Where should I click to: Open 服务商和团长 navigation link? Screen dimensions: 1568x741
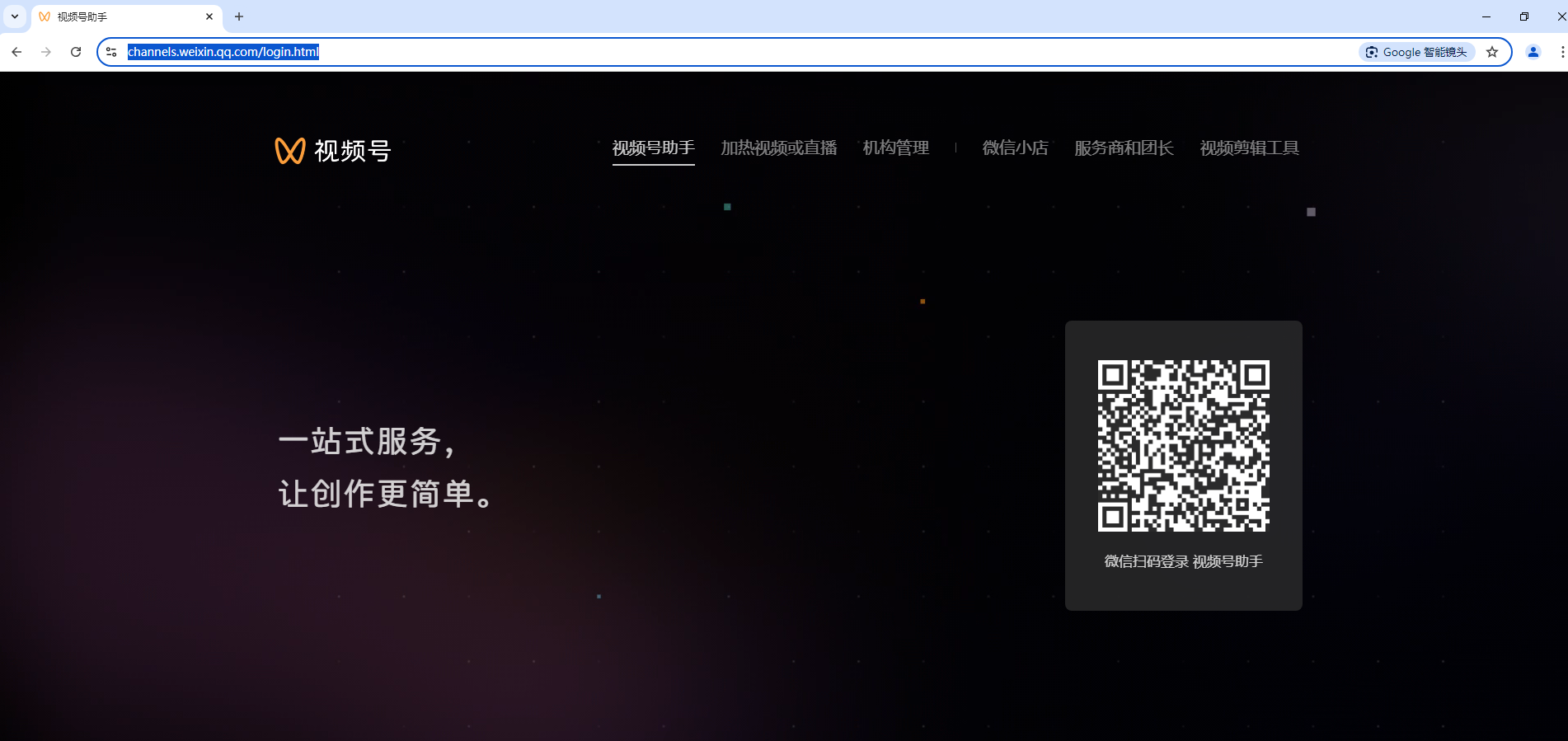click(x=1124, y=148)
